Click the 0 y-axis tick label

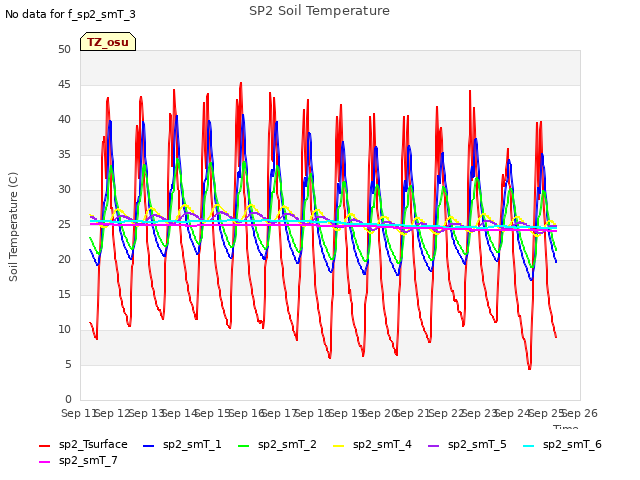(68, 399)
